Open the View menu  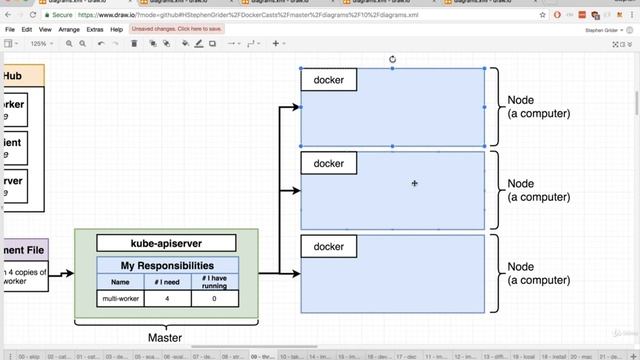point(45,29)
